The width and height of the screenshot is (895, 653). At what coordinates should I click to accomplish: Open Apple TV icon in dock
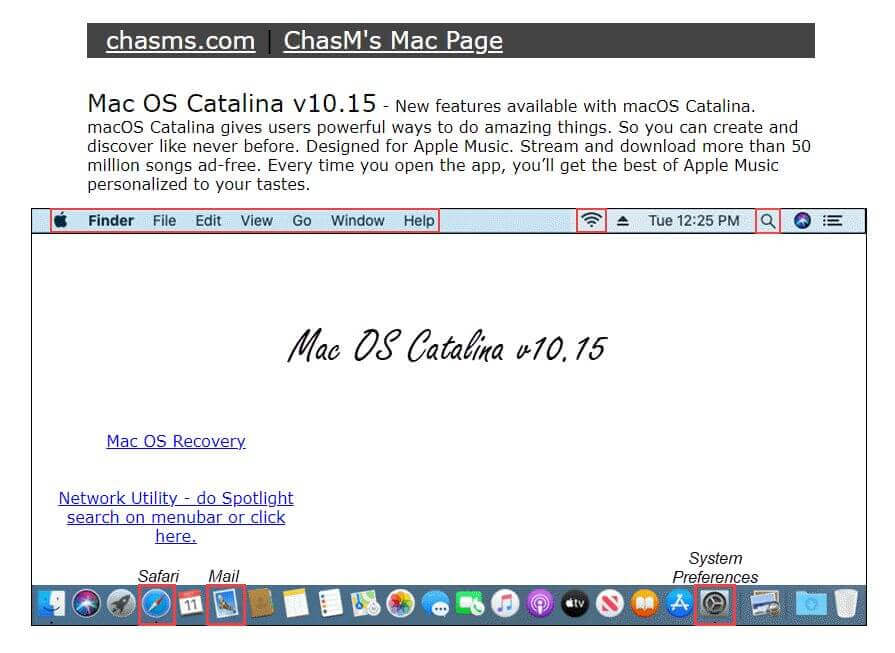tap(575, 604)
